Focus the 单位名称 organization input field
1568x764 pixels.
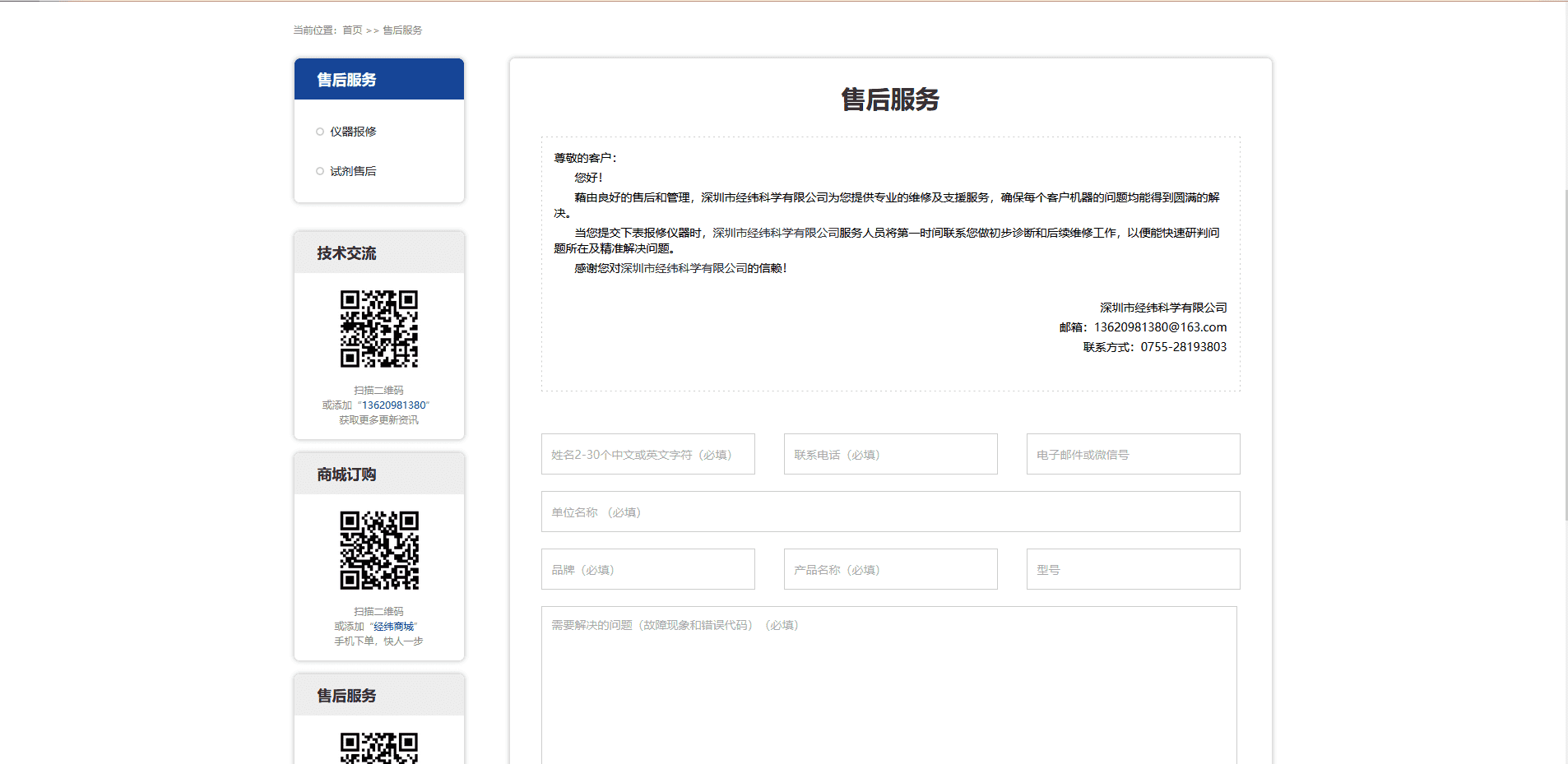(x=890, y=512)
